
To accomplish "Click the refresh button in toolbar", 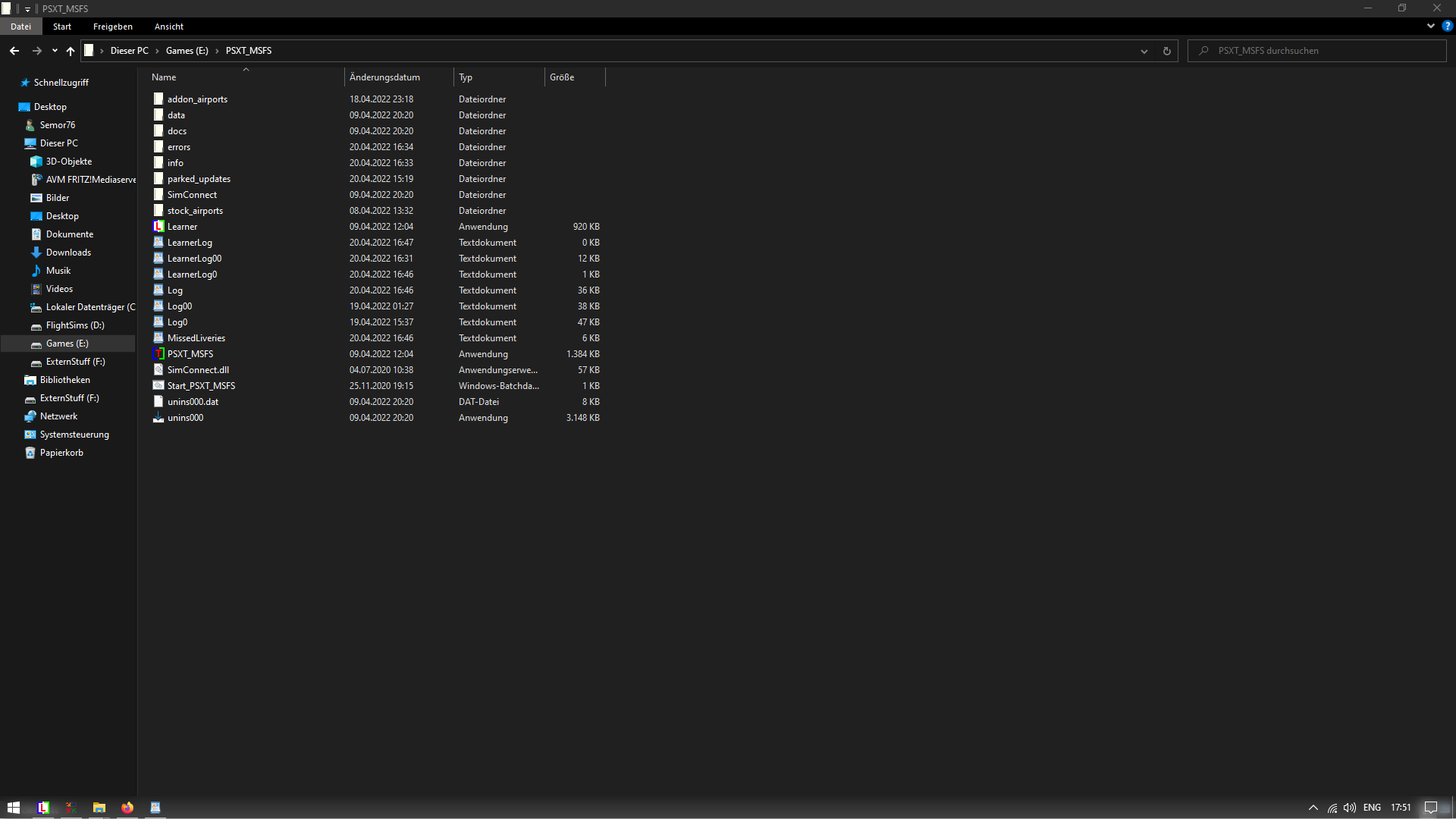I will [1167, 50].
